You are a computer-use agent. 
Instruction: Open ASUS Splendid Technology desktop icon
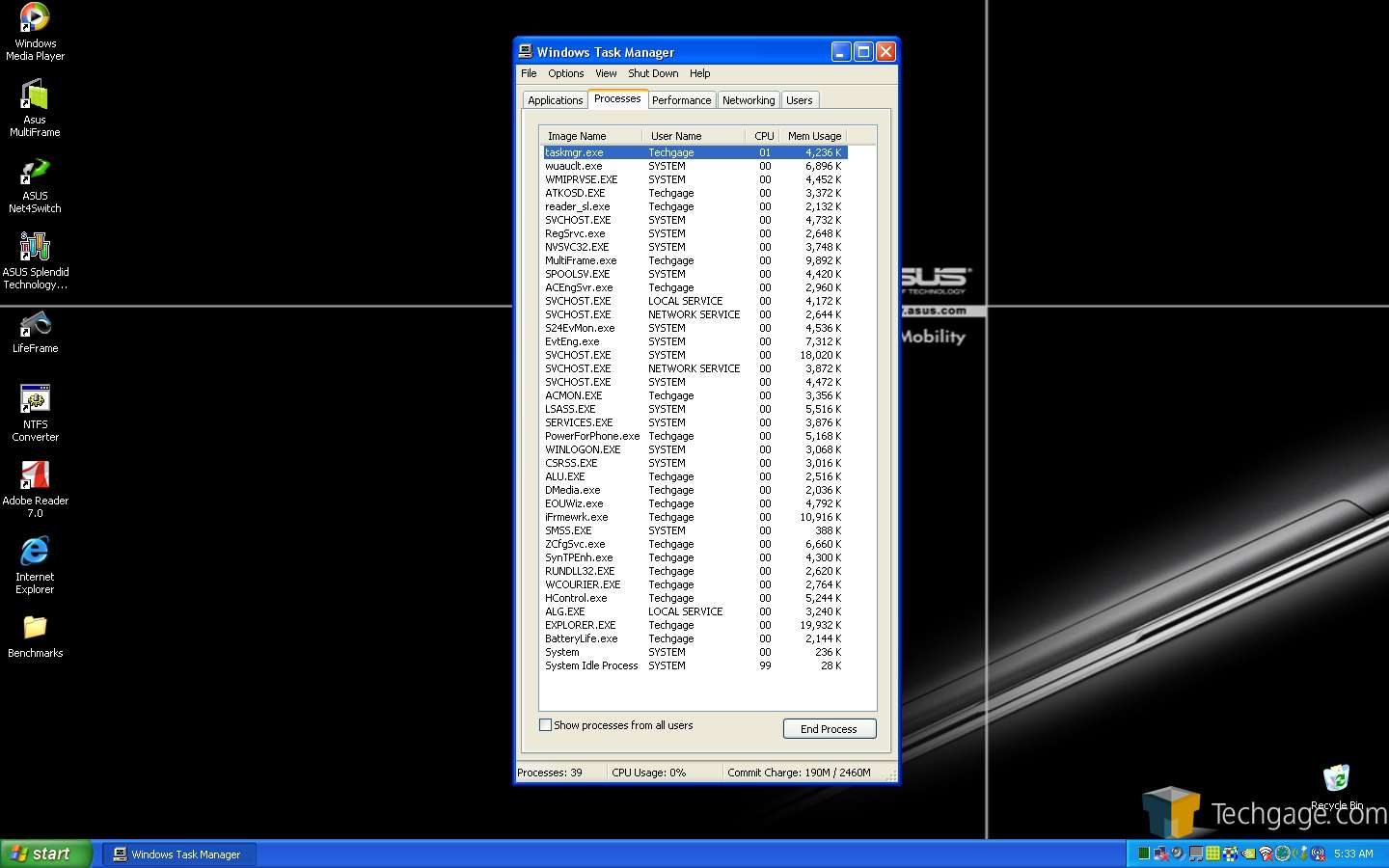(35, 260)
